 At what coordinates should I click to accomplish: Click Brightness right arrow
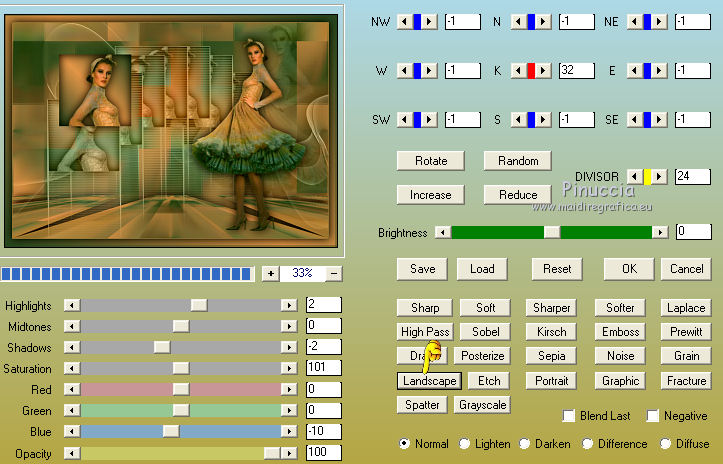click(x=660, y=232)
